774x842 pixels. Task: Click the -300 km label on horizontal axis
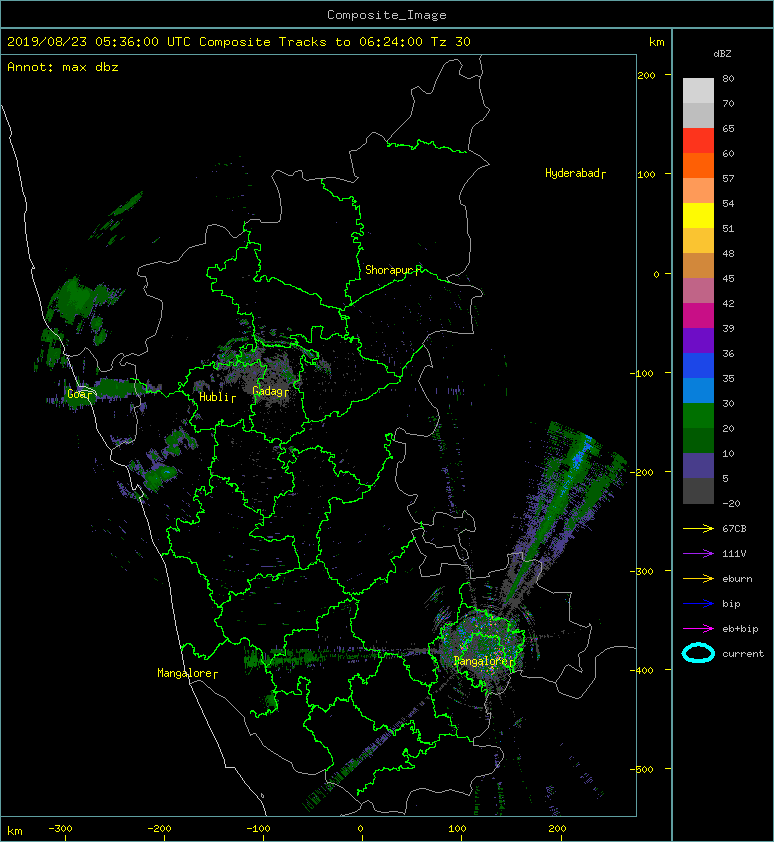point(60,829)
